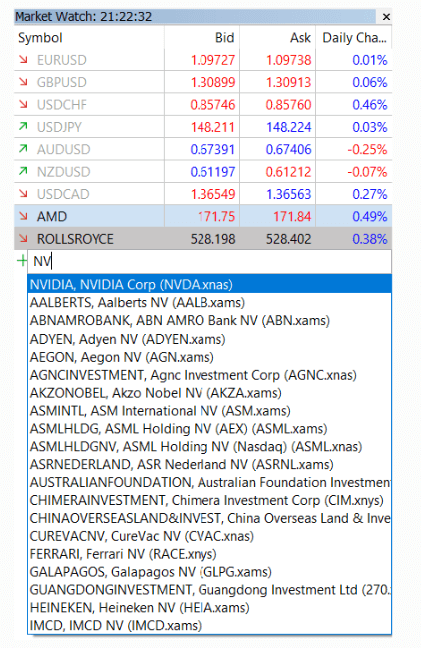The image size is (421, 648).
Task: Click USDJPY ask price 148.224
Action: click(x=288, y=127)
